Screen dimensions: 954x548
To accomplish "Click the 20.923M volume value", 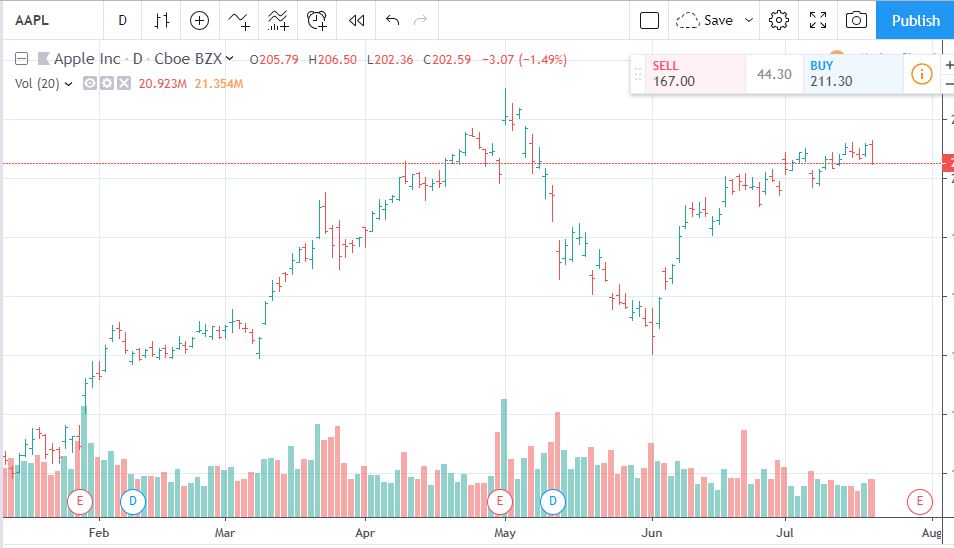I will click(162, 84).
